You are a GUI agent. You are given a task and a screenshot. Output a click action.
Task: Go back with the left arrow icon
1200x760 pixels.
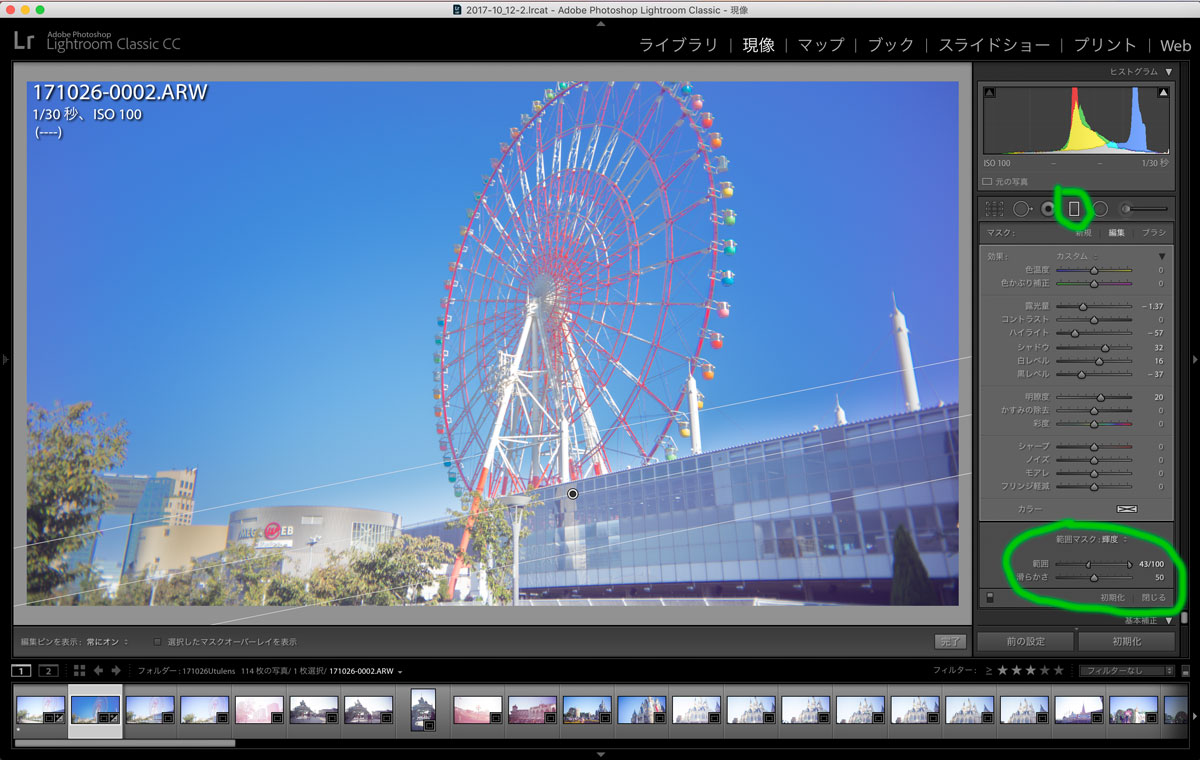coord(99,670)
